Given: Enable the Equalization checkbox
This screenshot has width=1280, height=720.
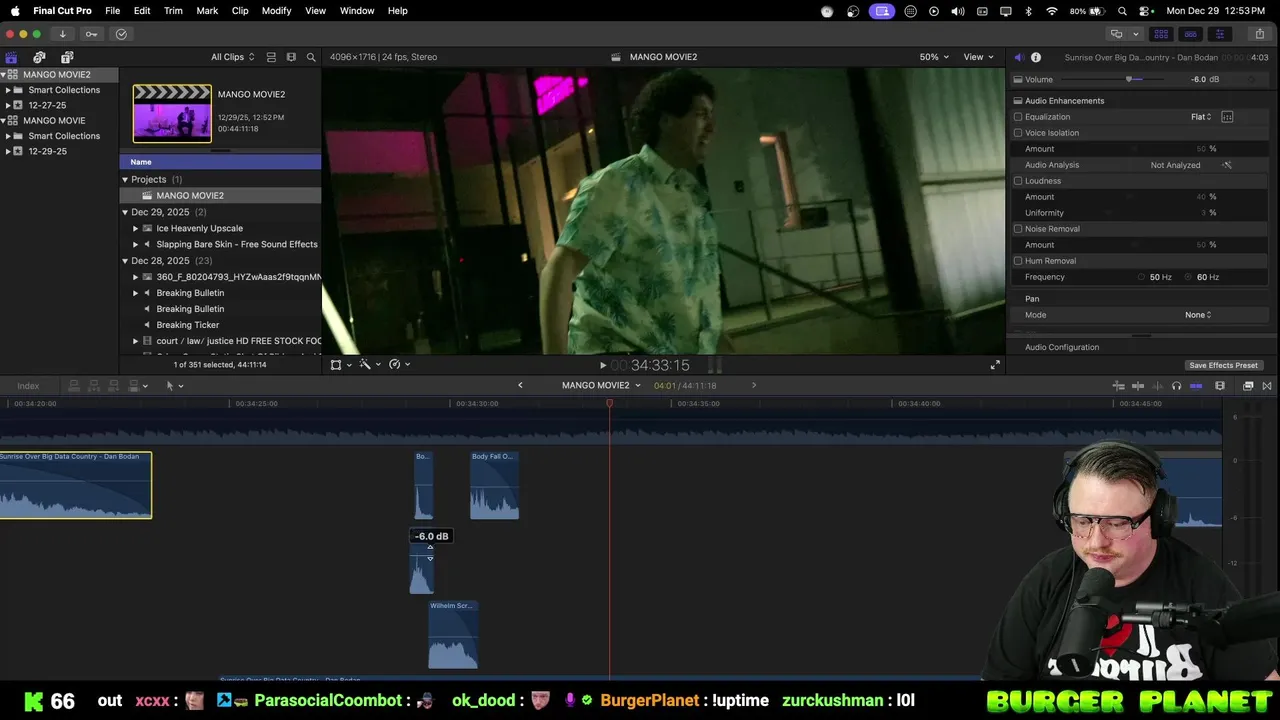Looking at the screenshot, I should click(x=1018, y=117).
